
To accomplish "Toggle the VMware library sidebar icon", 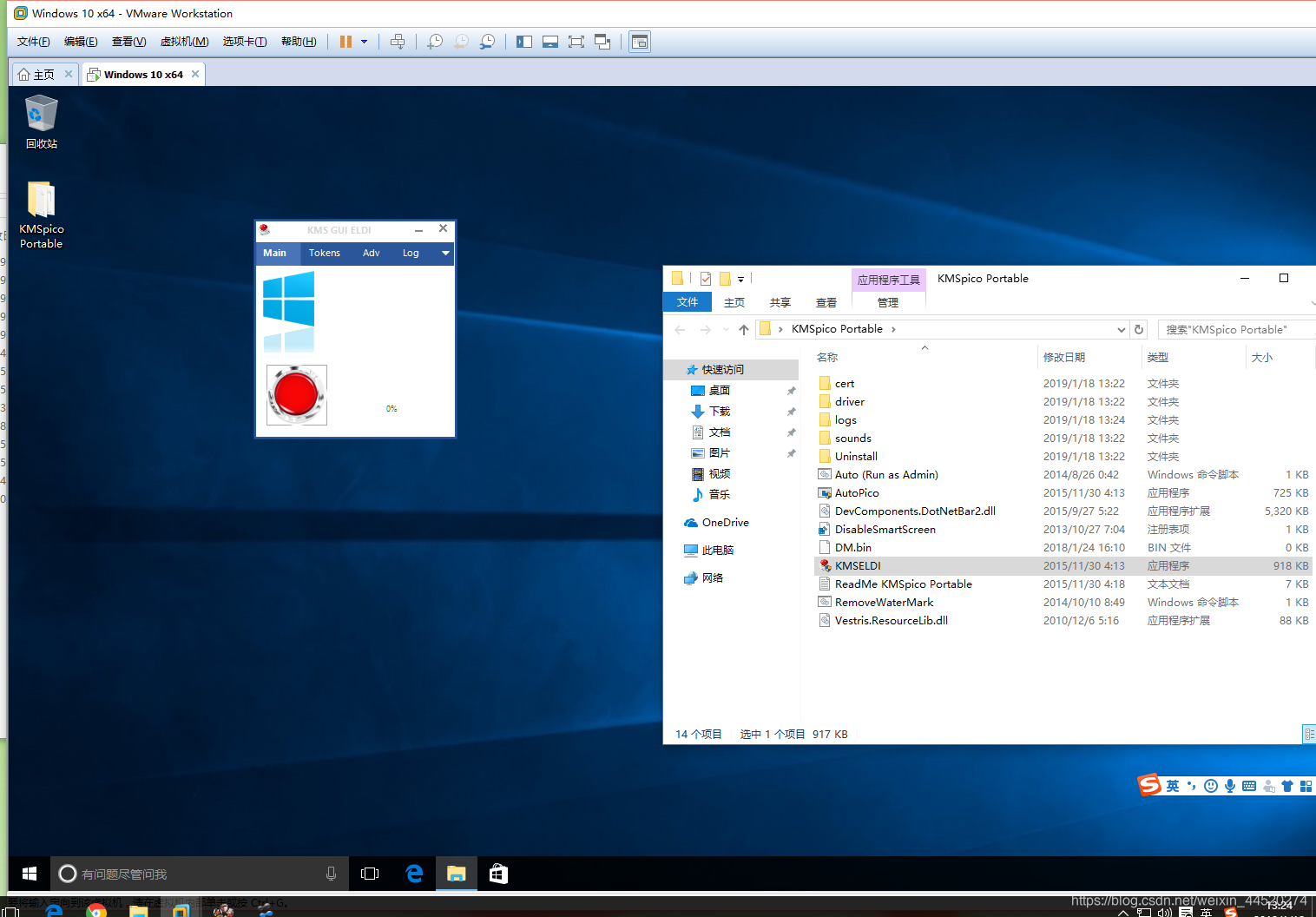I will coord(524,42).
